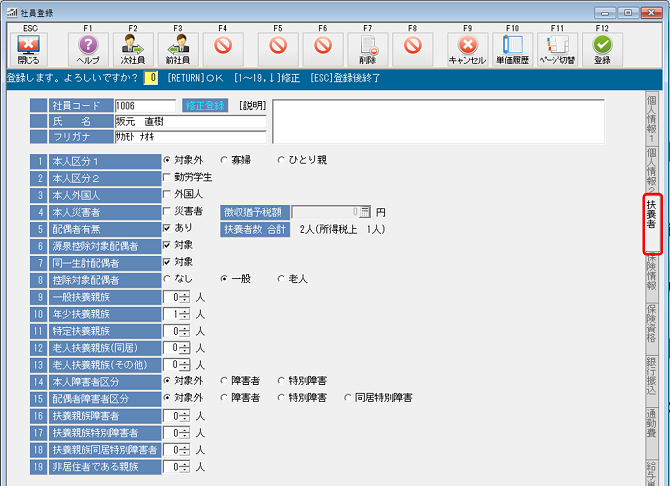Adjust the 一般扶養親族 count spinner

[x=183, y=297]
